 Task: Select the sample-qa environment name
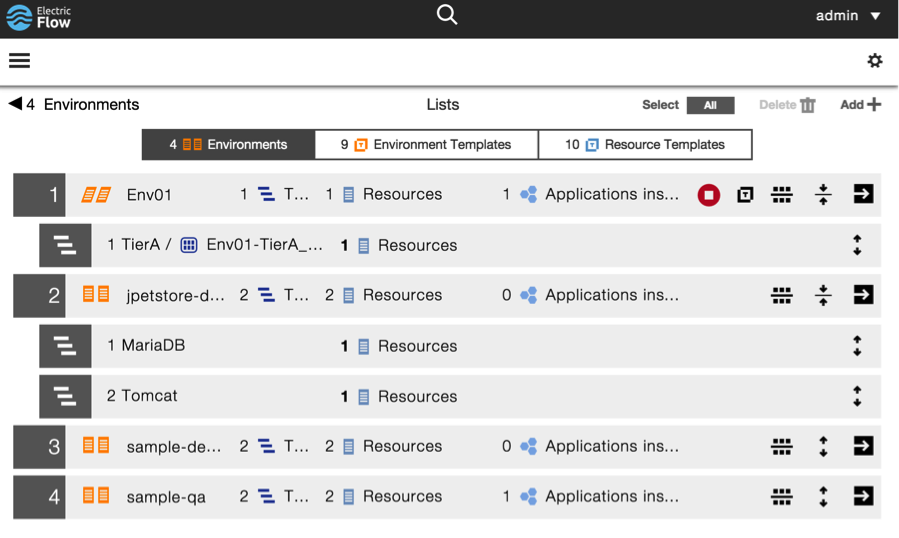[166, 497]
